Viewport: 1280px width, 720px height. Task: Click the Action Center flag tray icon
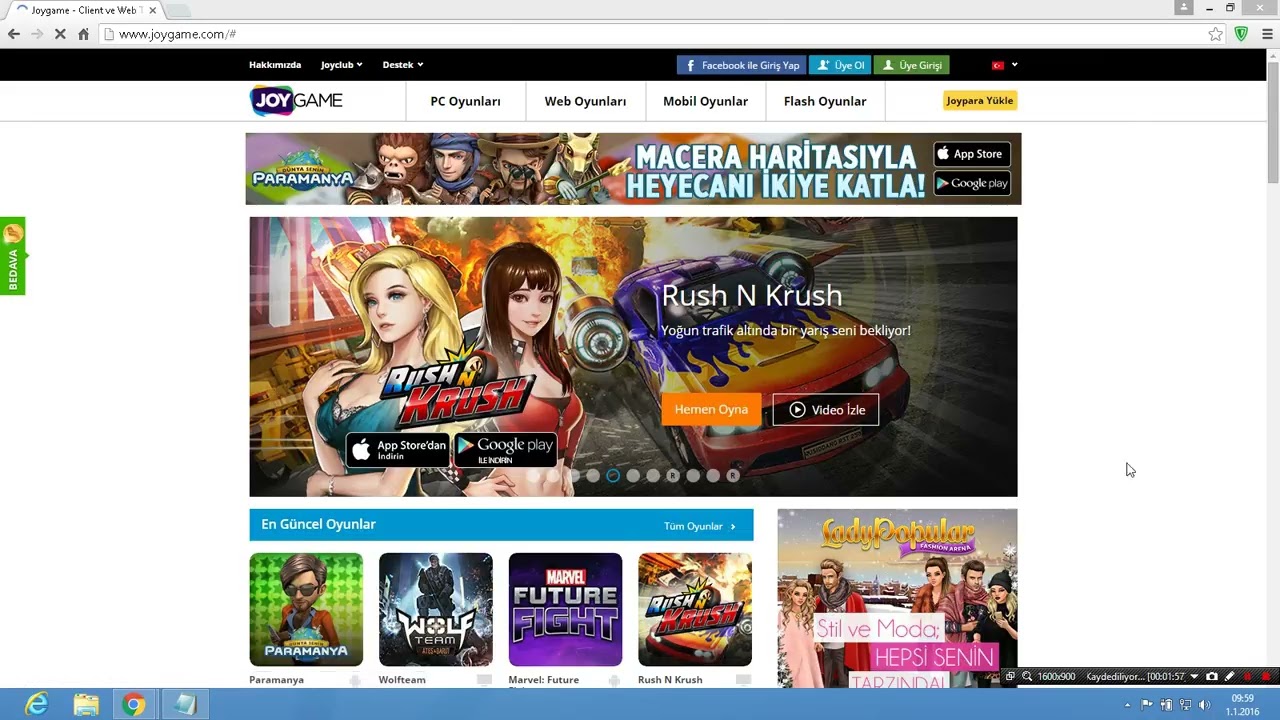[1147, 705]
